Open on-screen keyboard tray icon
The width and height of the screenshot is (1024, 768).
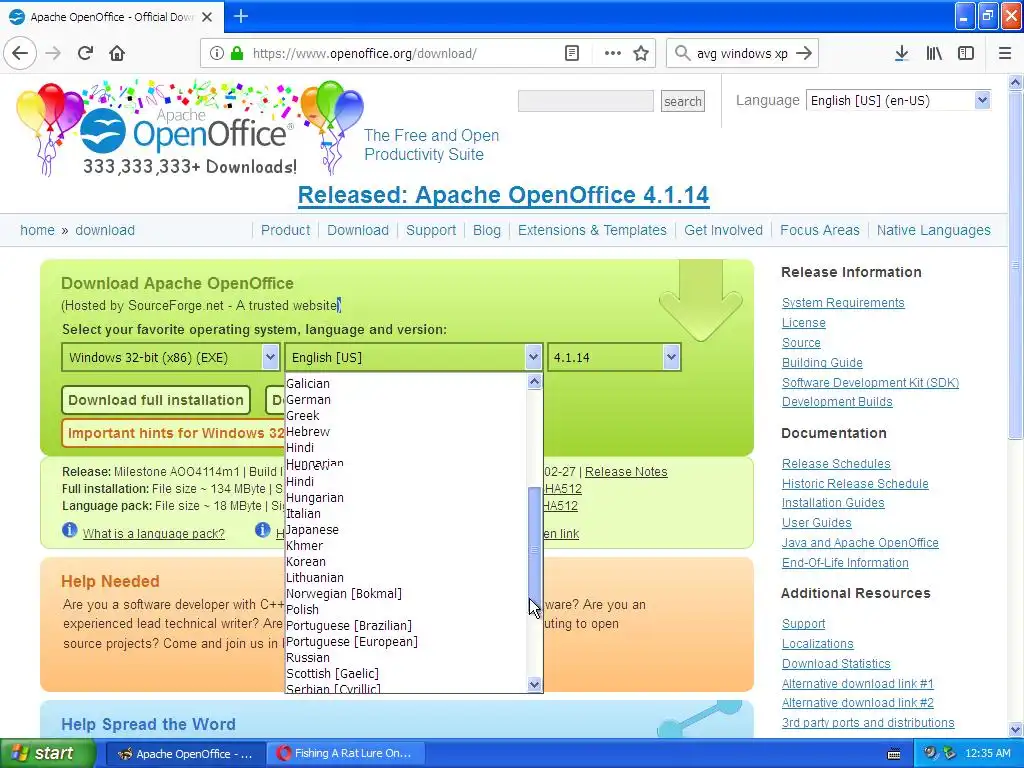894,754
